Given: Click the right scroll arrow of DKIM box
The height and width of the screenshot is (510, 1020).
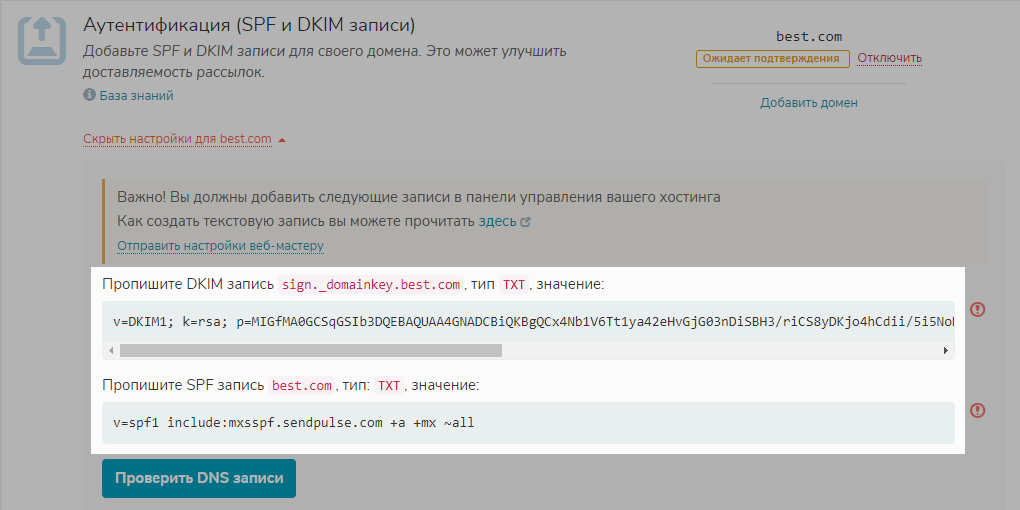Looking at the screenshot, I should [x=946, y=351].
